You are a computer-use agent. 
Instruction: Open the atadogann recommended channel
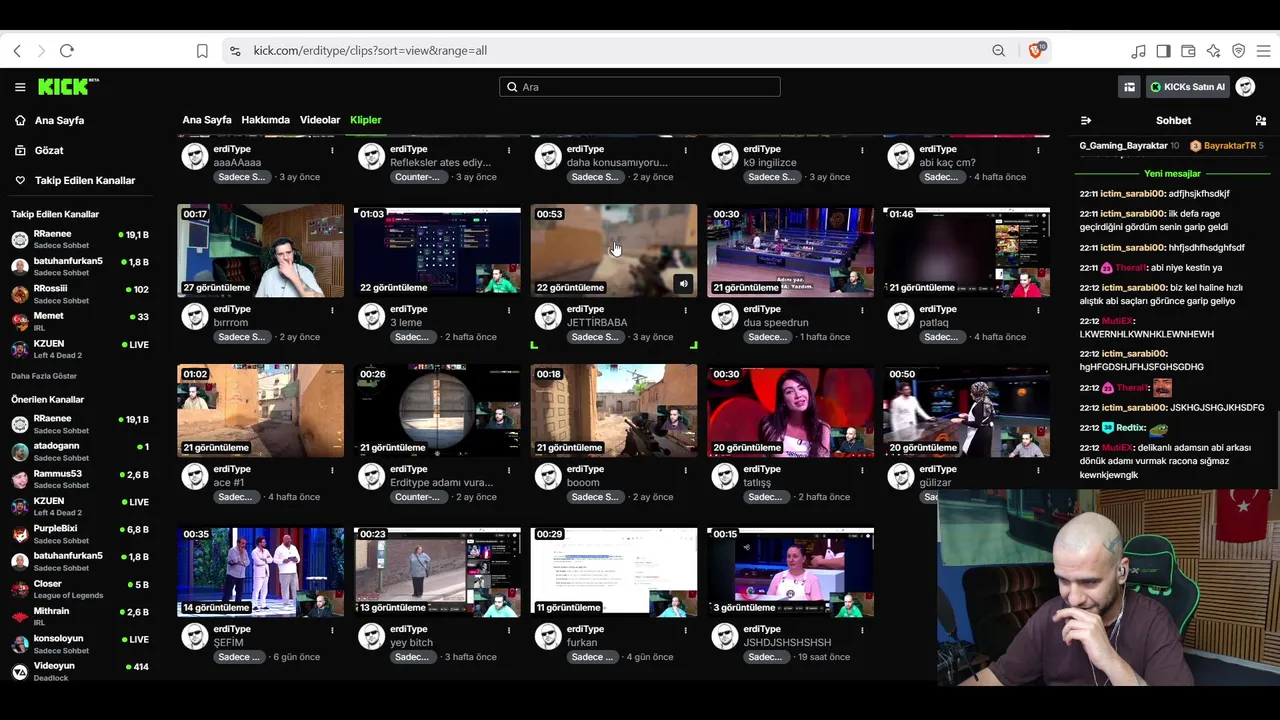80,451
